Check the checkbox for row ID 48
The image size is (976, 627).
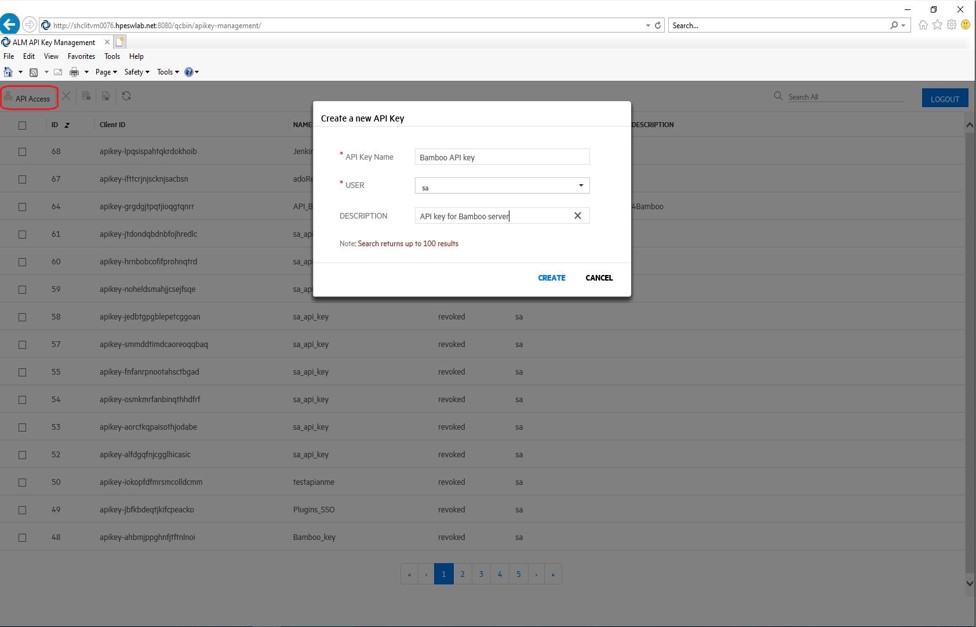(x=23, y=536)
